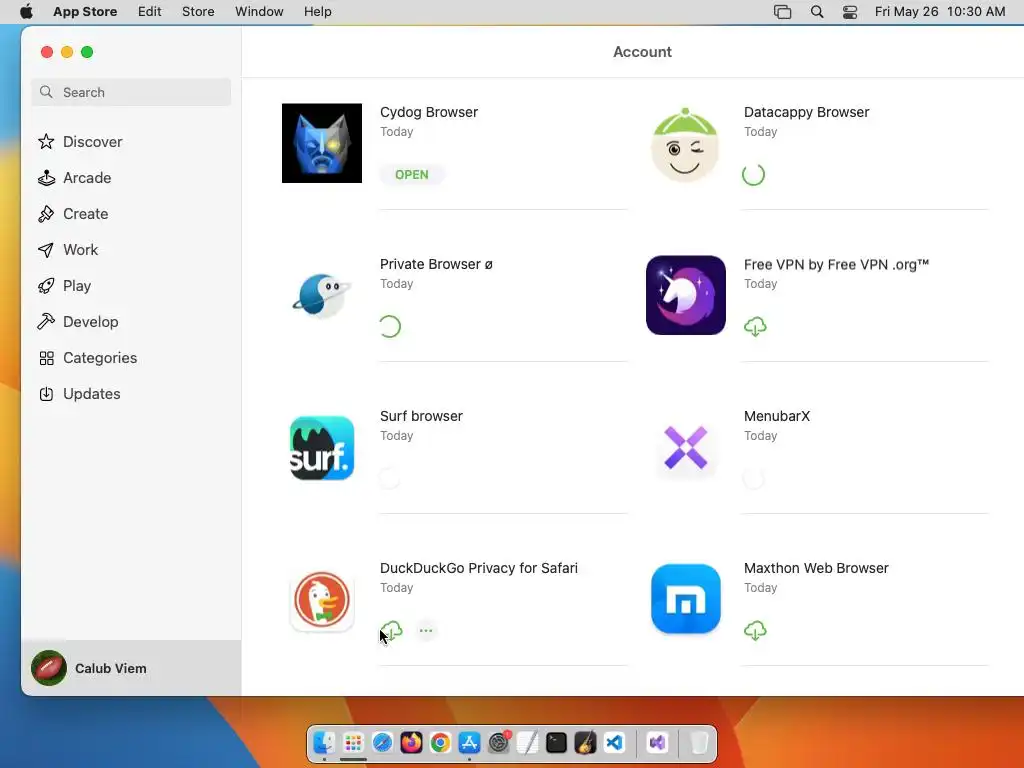Screen dimensions: 1024x768
Task: Click the Private Browser planet icon
Action: point(322,295)
